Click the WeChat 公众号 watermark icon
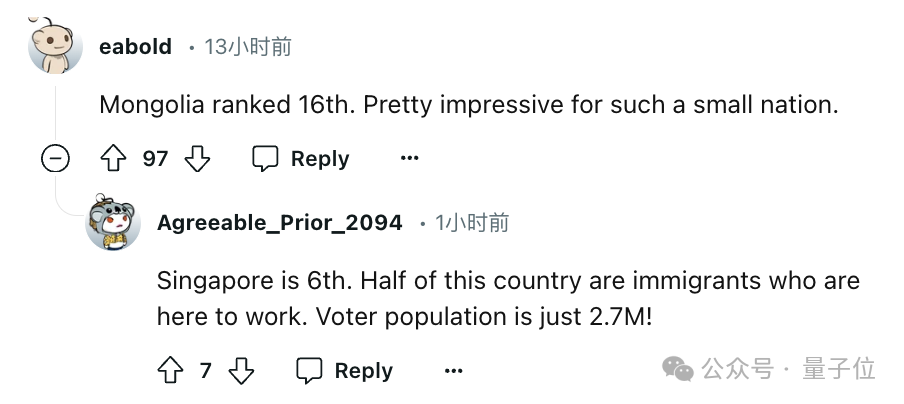The height and width of the screenshot is (404, 904). (679, 369)
